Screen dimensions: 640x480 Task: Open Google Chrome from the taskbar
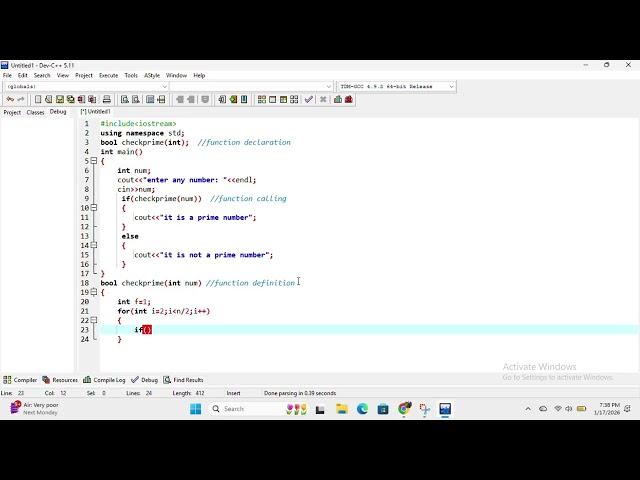(404, 409)
